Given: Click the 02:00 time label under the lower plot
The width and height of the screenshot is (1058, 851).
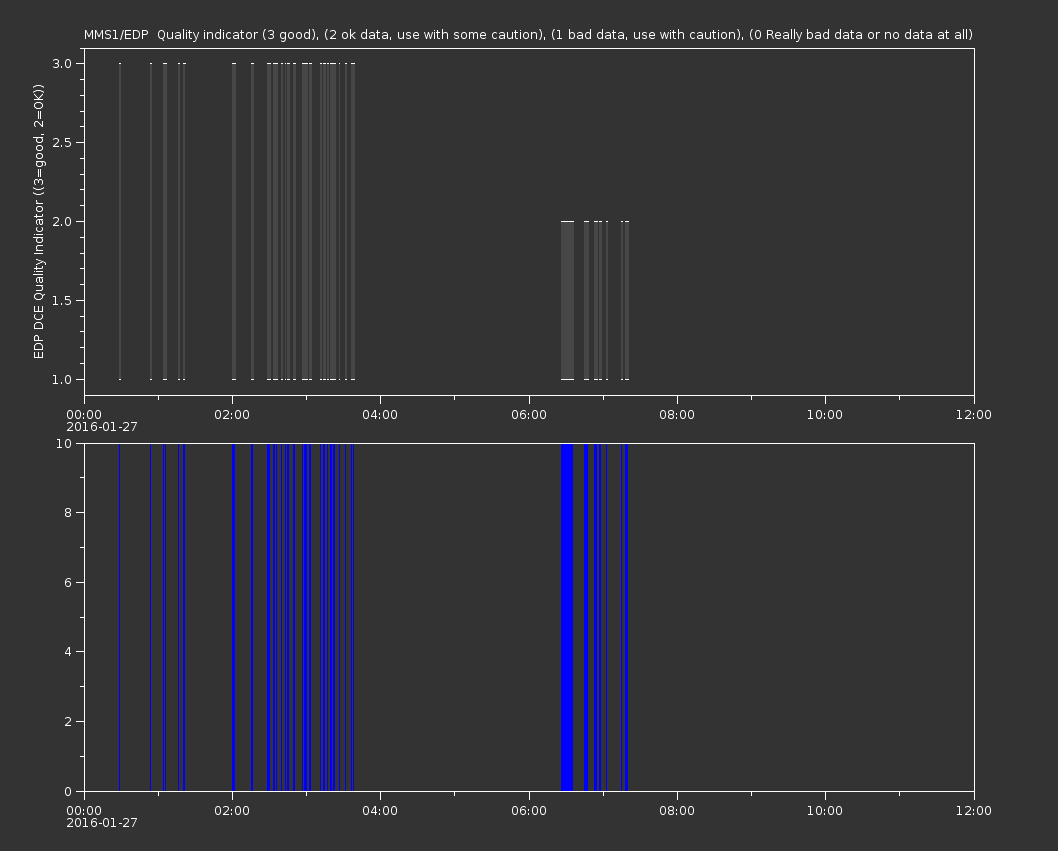Looking at the screenshot, I should click(x=232, y=811).
